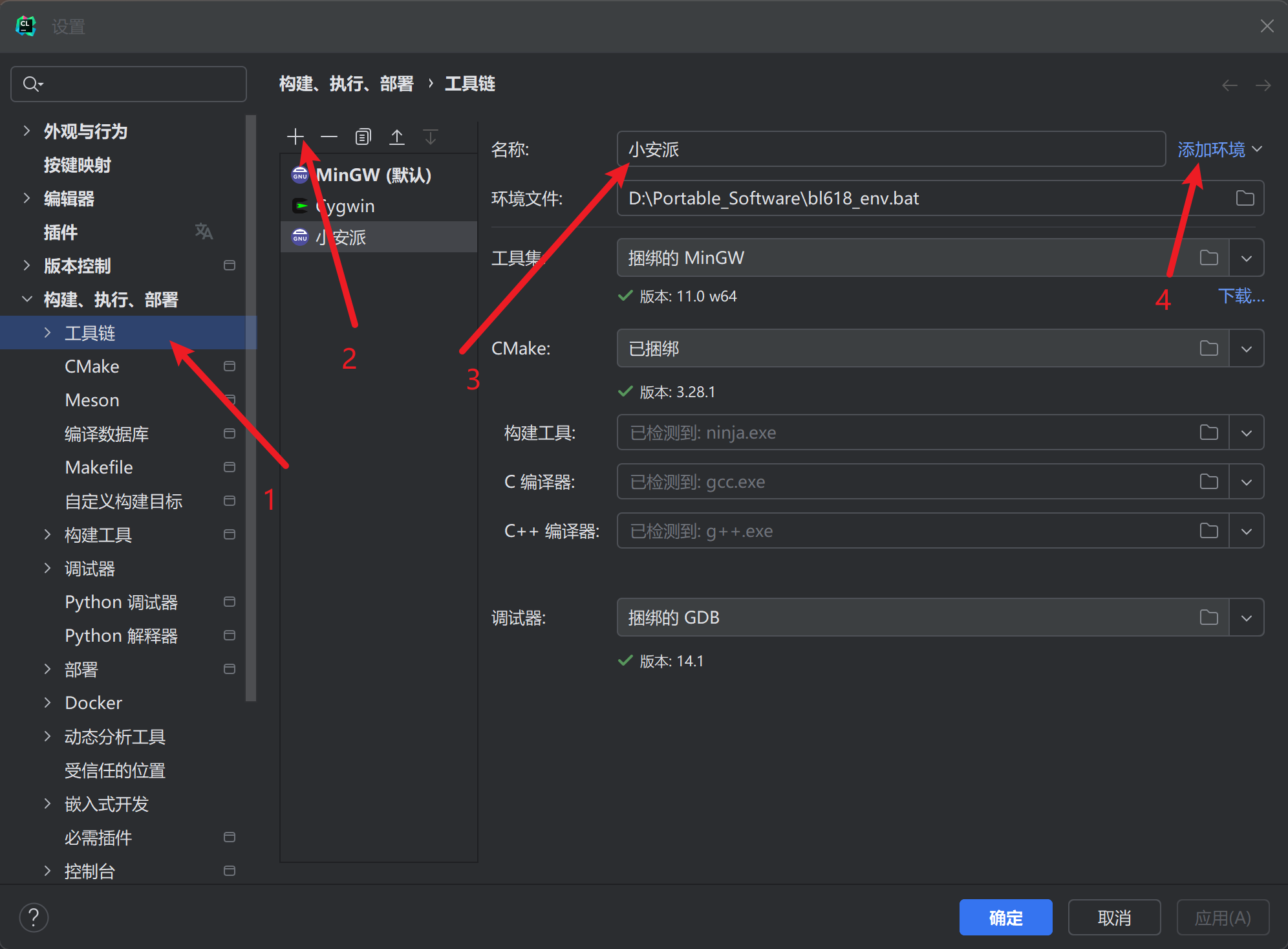The width and height of the screenshot is (1288, 949).
Task: Open the 调试器 dropdown arrow
Action: 1247,617
